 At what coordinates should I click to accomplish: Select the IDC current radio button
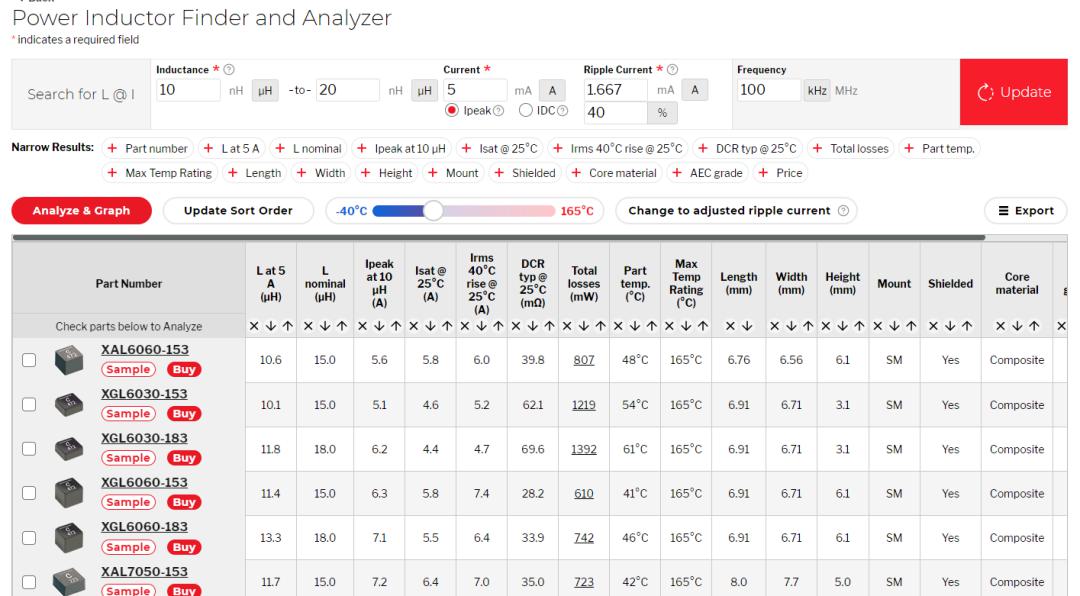pos(527,110)
